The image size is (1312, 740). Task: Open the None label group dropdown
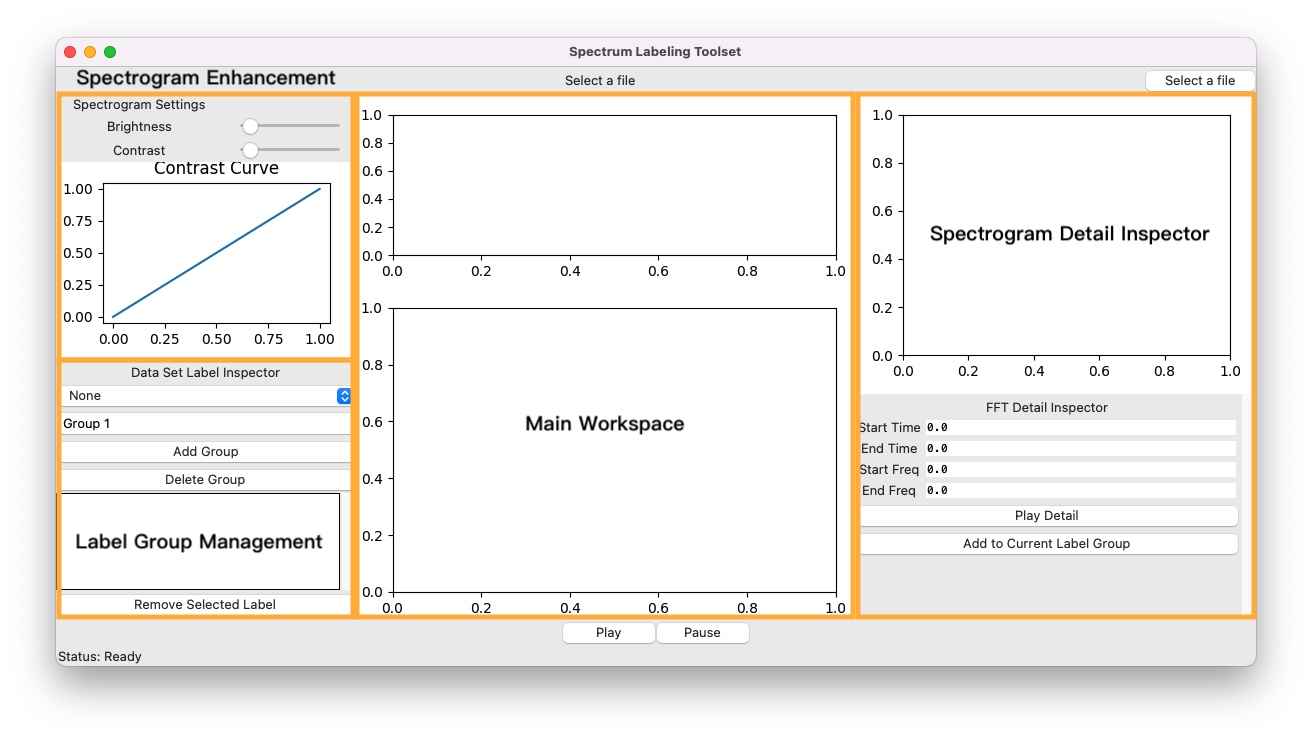pos(206,396)
